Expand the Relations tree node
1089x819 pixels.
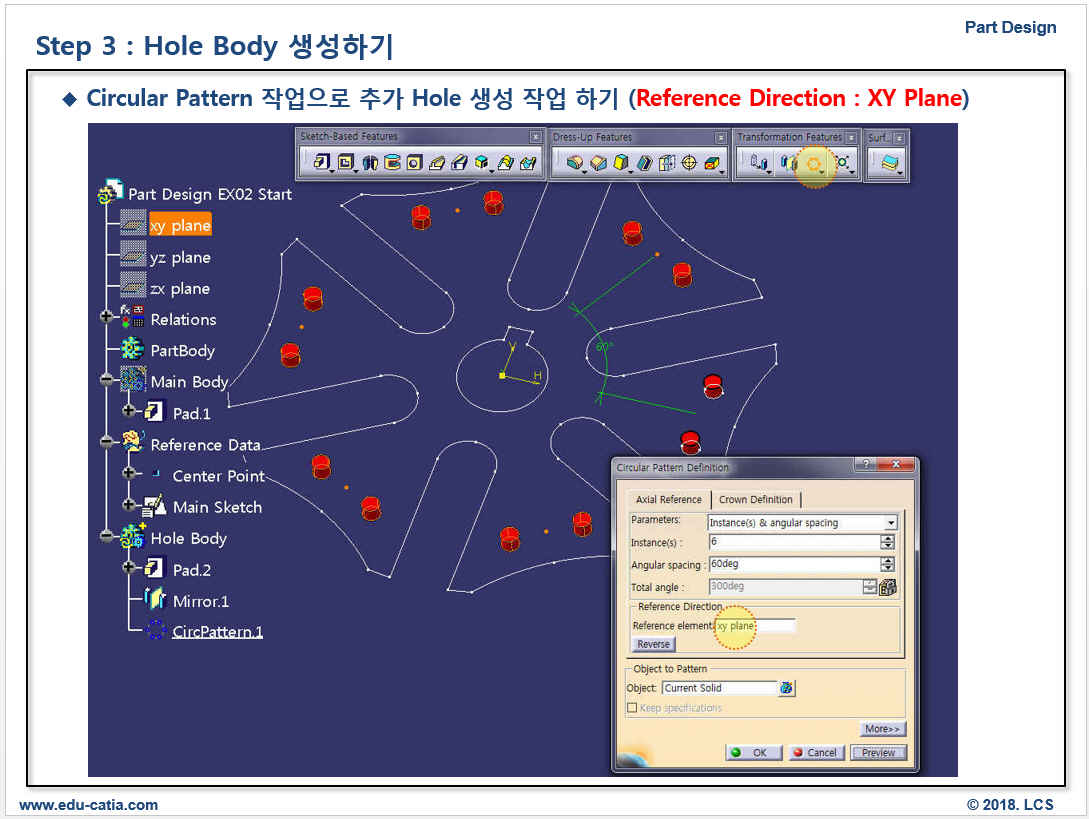(x=107, y=318)
